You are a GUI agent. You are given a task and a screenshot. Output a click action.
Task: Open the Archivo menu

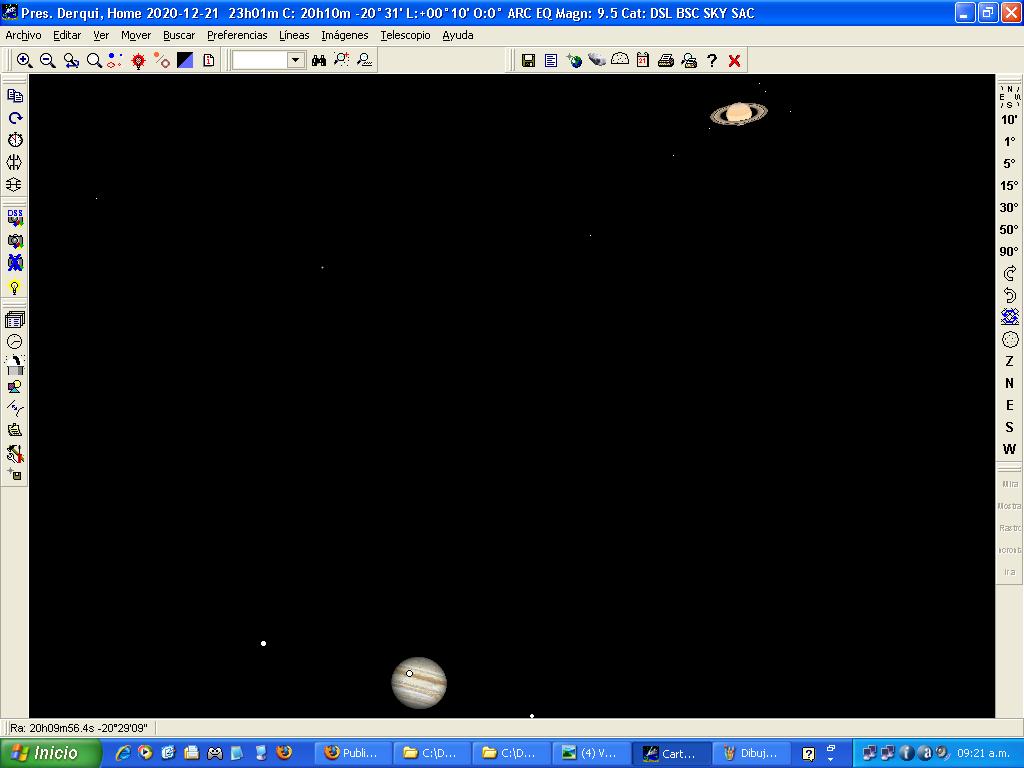(24, 35)
